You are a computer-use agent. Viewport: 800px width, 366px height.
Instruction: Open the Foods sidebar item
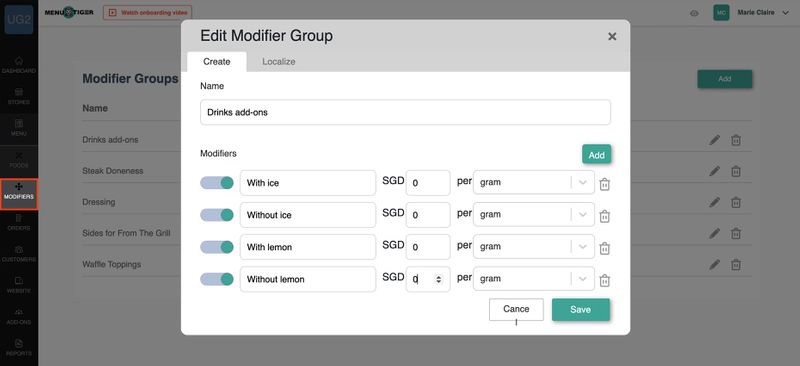[x=19, y=159]
